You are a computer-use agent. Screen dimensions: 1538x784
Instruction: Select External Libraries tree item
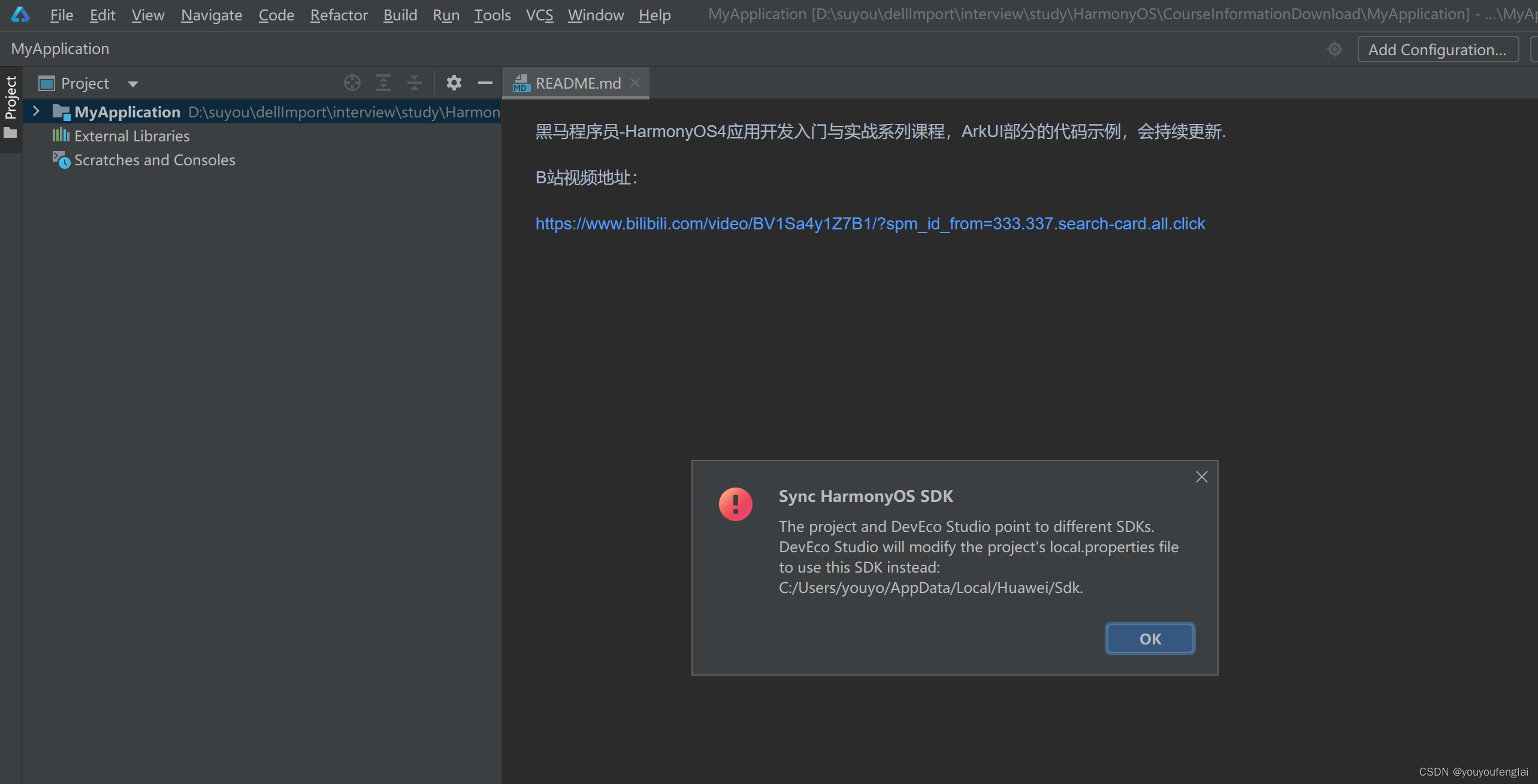132,136
